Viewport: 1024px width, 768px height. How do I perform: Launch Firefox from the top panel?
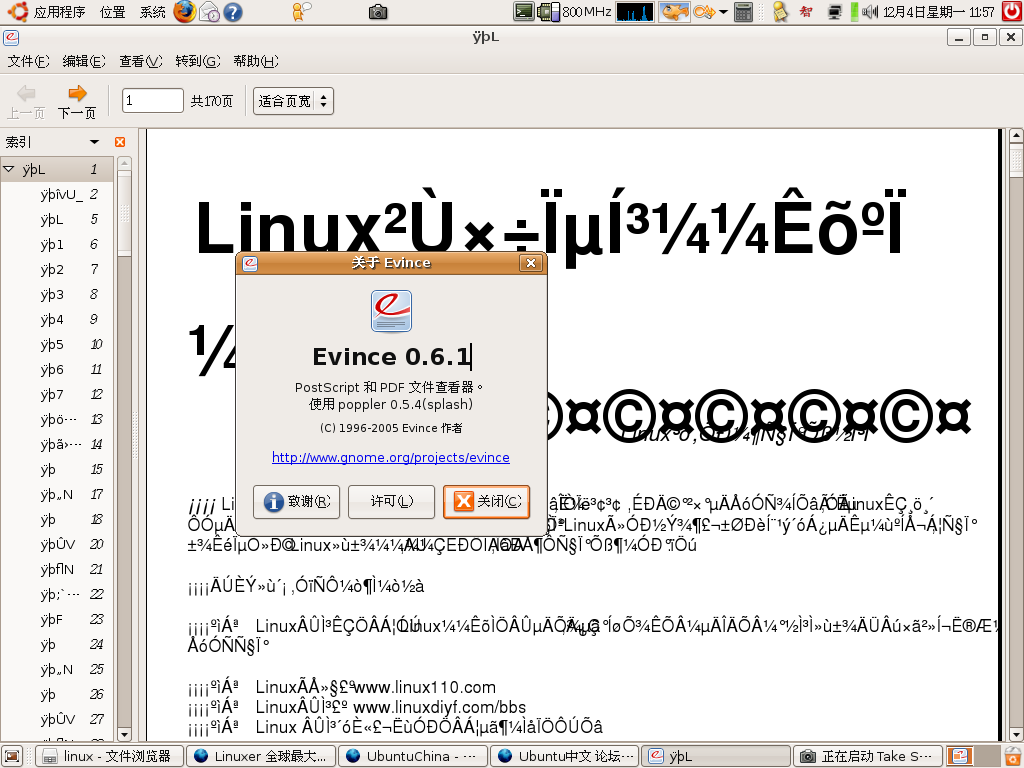(185, 11)
